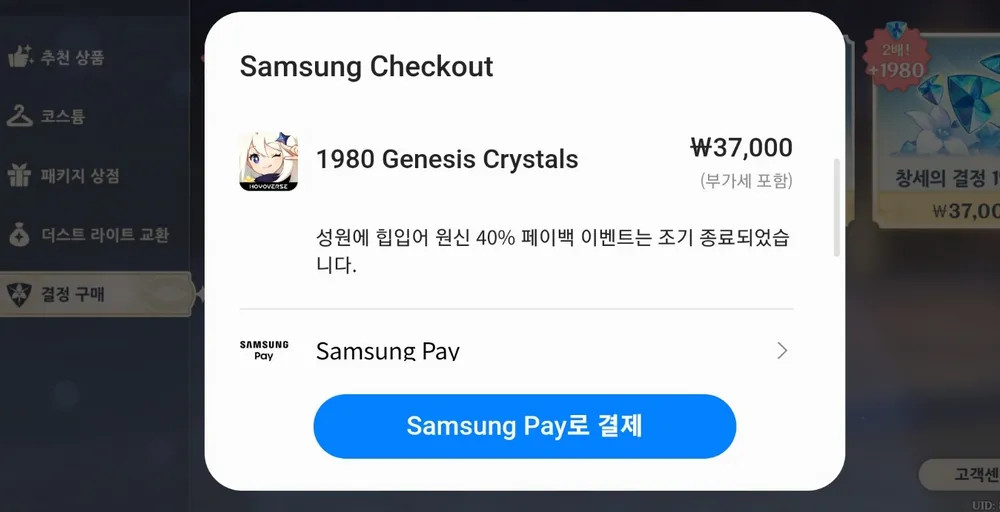Click the checkout dialog scrollbar
Screen dimensions: 1000x512
click(837, 208)
